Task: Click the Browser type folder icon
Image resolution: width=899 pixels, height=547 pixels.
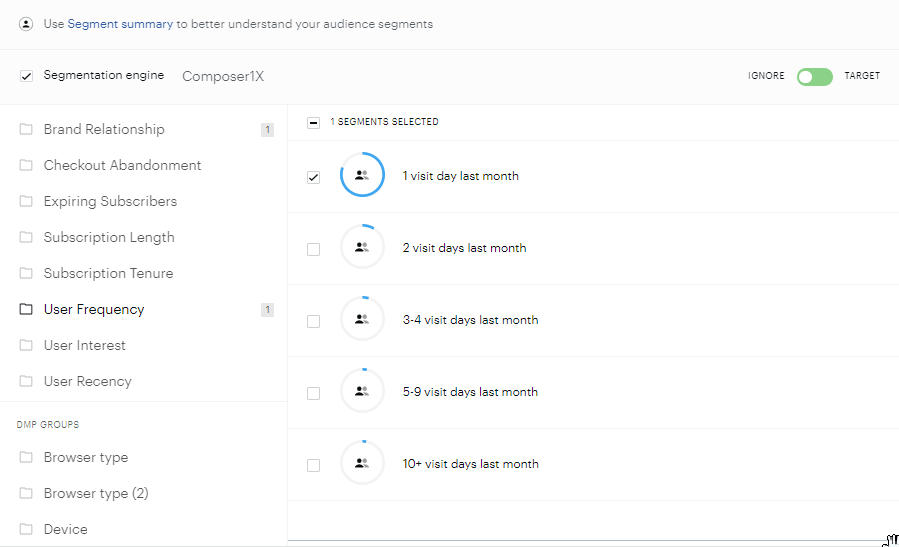Action: [26, 457]
